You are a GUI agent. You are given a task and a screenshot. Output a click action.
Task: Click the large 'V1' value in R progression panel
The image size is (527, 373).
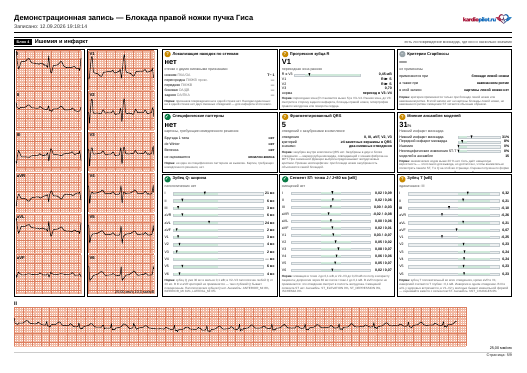pyautogui.click(x=286, y=62)
